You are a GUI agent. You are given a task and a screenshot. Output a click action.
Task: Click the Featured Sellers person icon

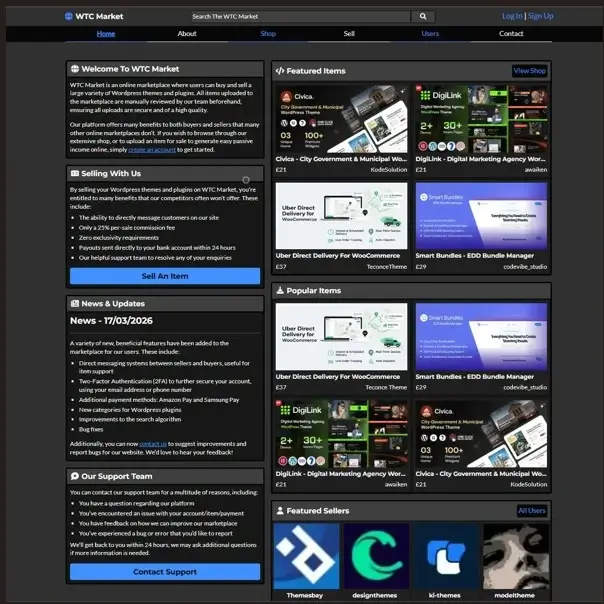(x=280, y=511)
